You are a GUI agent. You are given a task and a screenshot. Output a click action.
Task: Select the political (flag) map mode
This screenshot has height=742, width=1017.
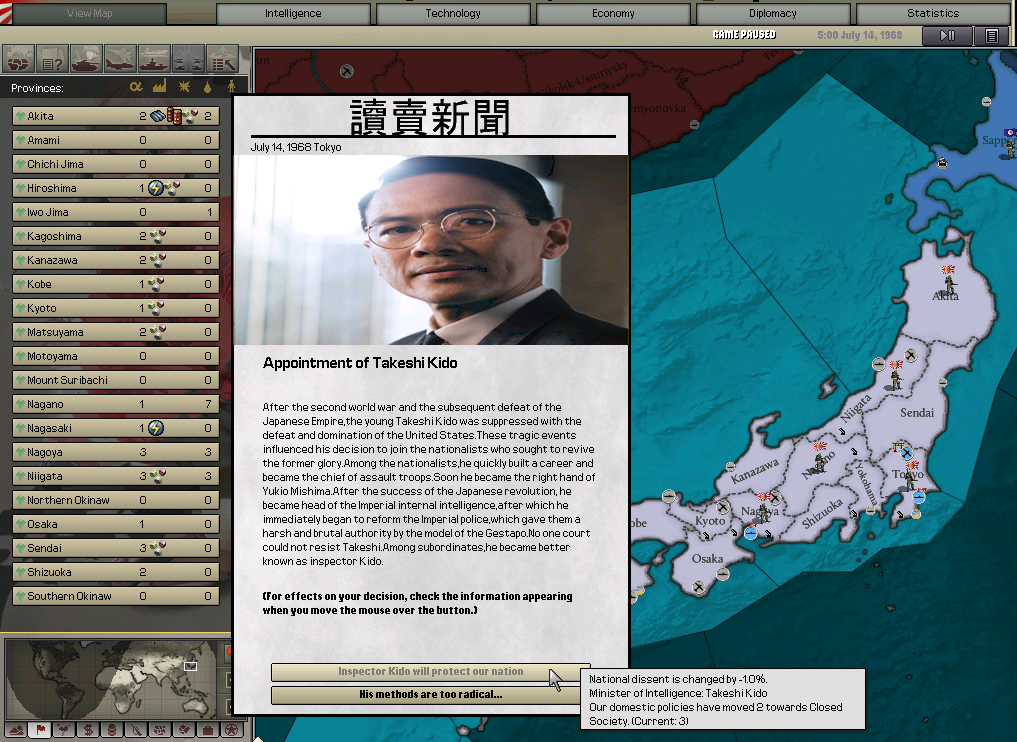(40, 730)
